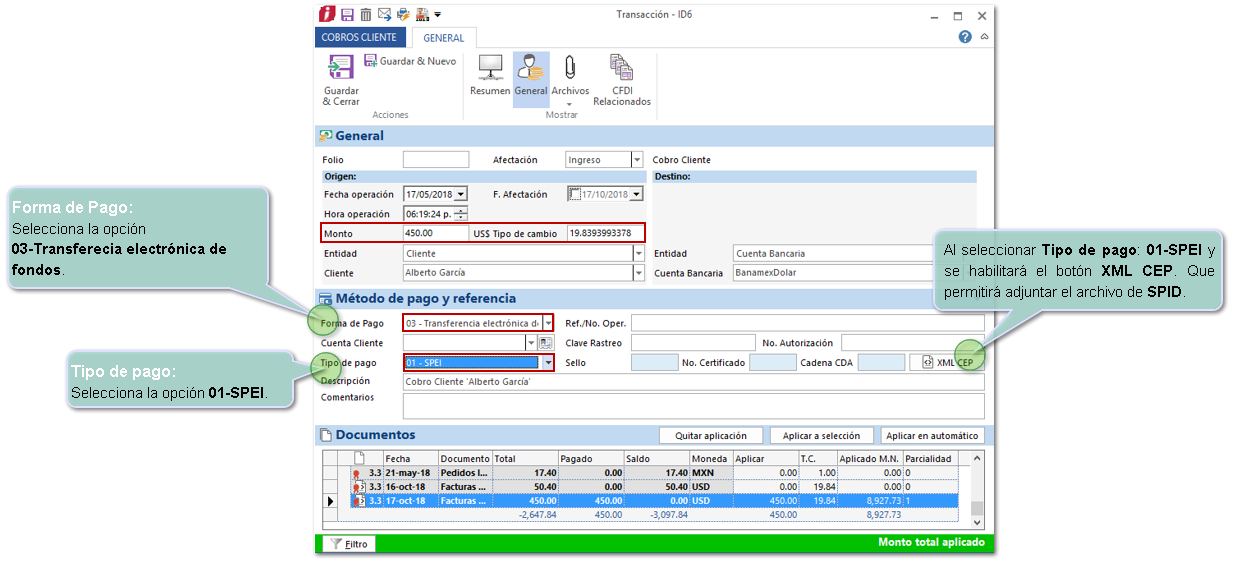Open the Tipo de pago dropdown
Screen dimensions: 1234x562
pos(547,363)
